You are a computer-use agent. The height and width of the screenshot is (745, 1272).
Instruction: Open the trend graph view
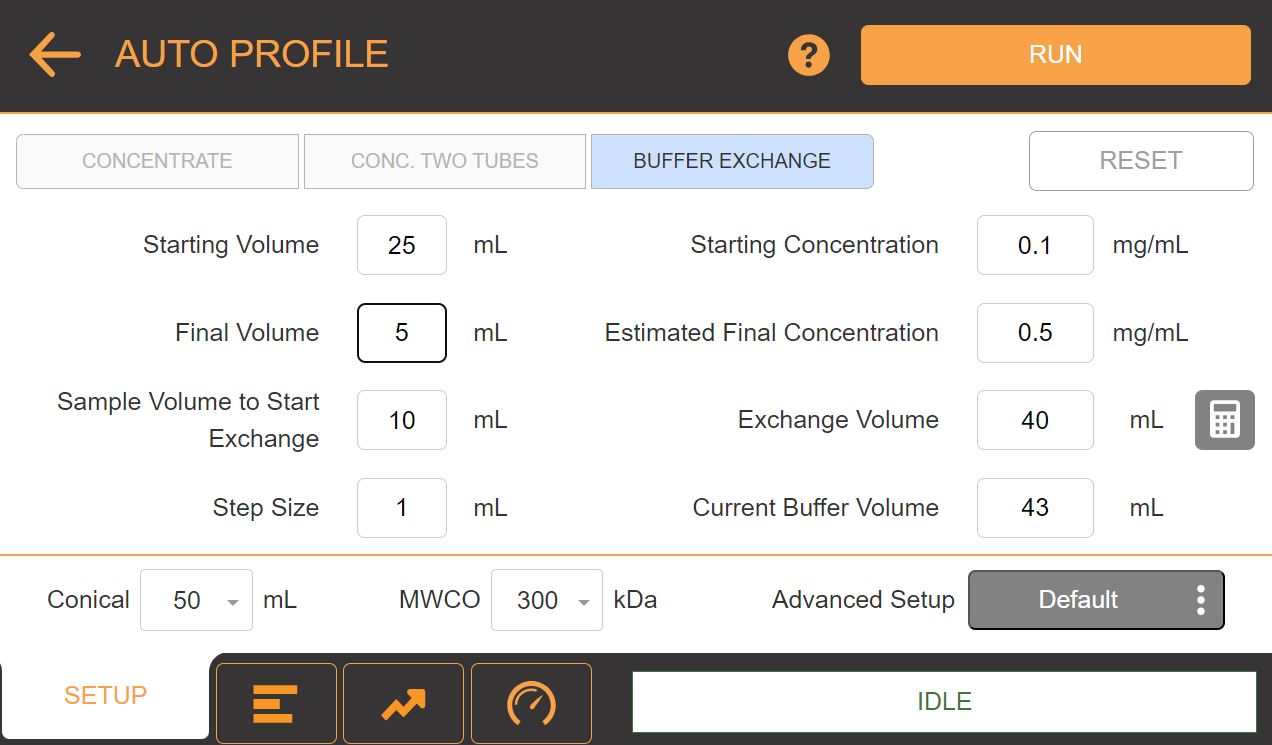coord(403,703)
